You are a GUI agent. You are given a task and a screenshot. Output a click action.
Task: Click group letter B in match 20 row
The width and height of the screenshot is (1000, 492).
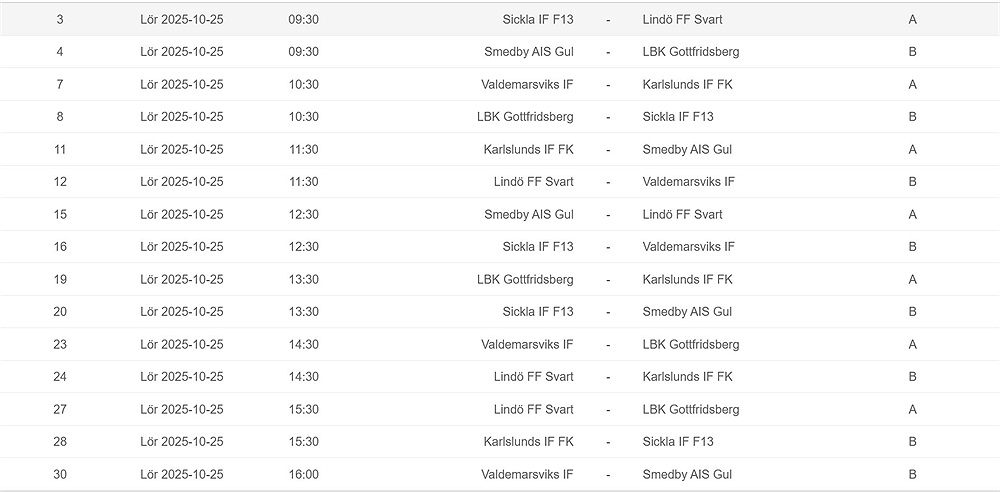(912, 312)
